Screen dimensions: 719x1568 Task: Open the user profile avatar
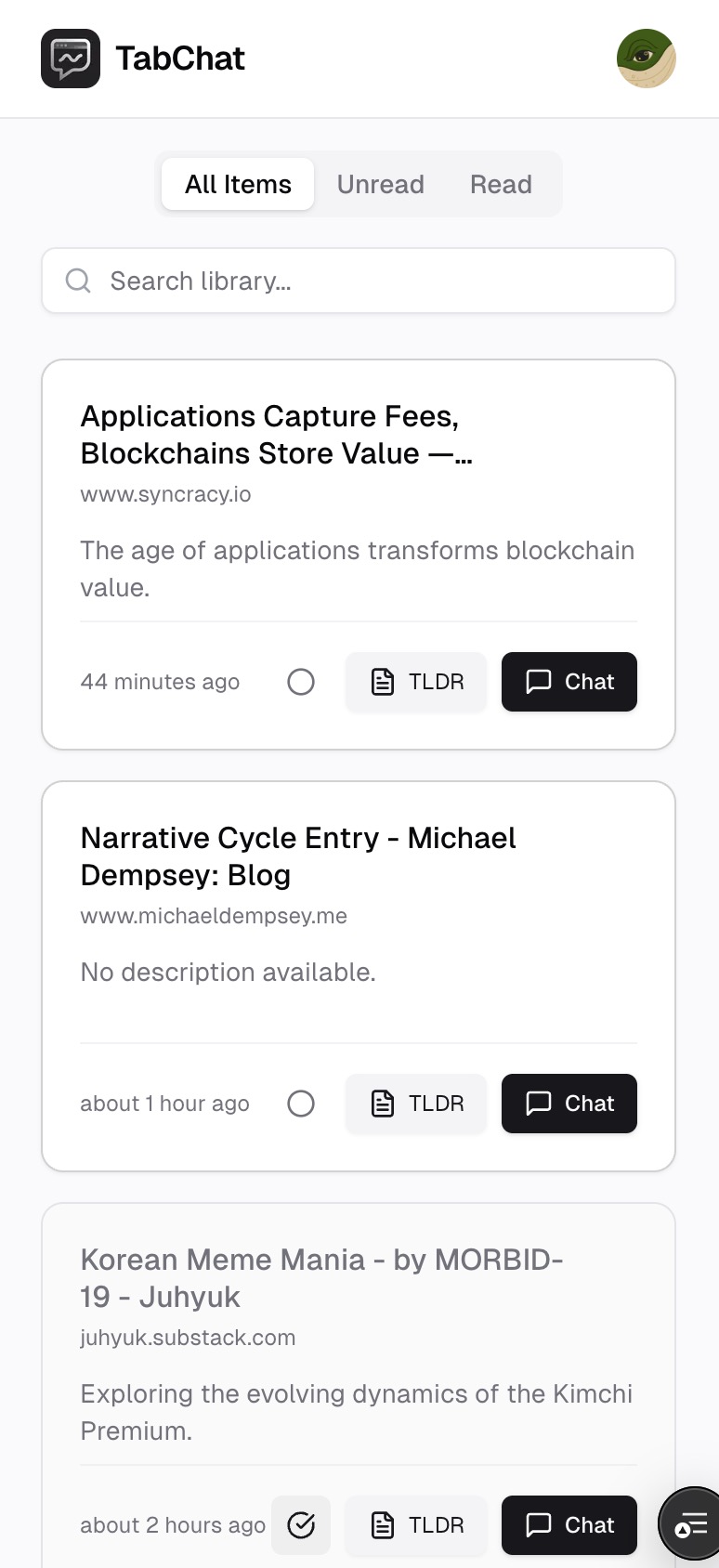[x=646, y=59]
